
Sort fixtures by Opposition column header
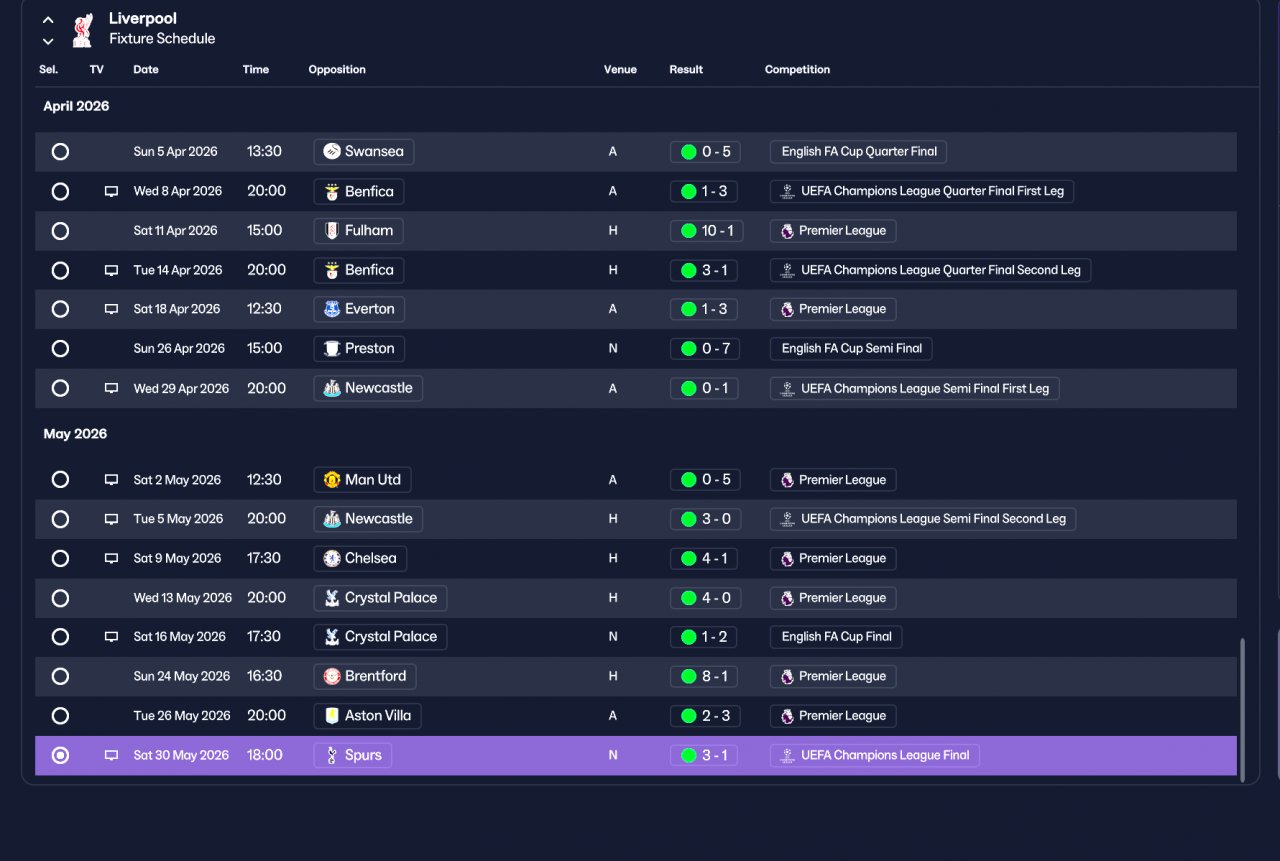tap(337, 70)
